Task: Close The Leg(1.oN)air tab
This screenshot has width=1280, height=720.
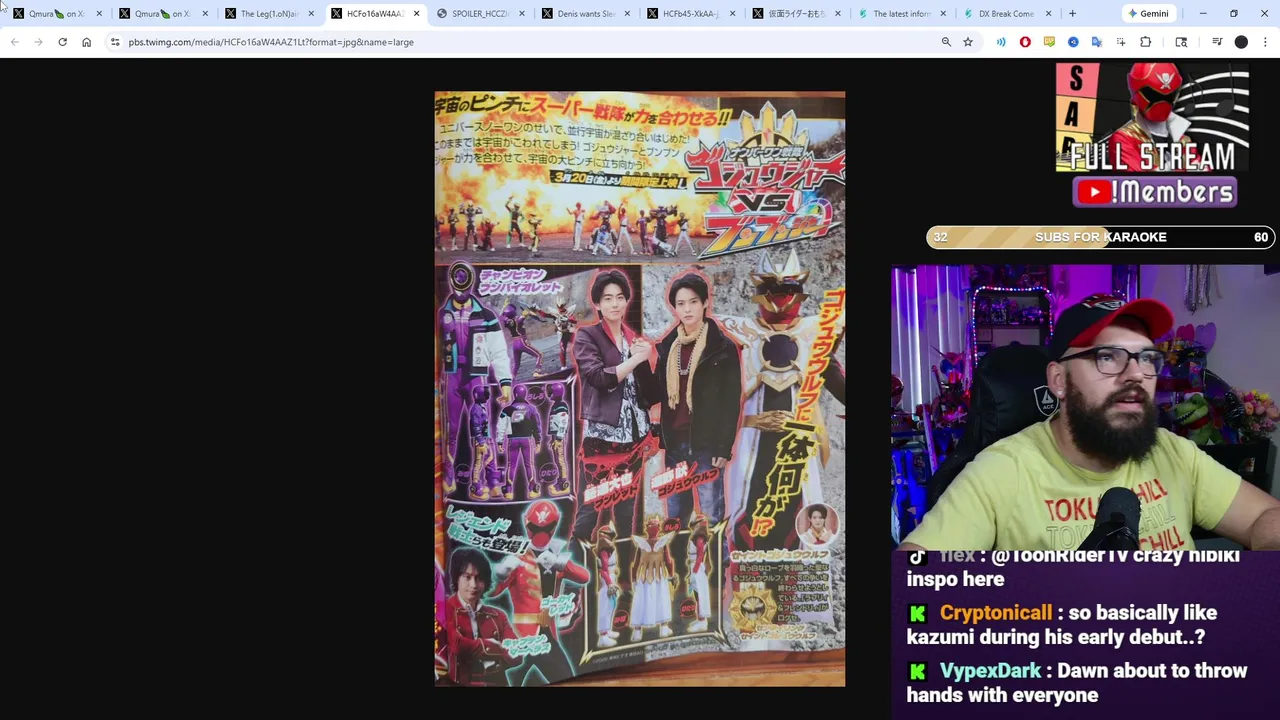Action: pyautogui.click(x=311, y=13)
